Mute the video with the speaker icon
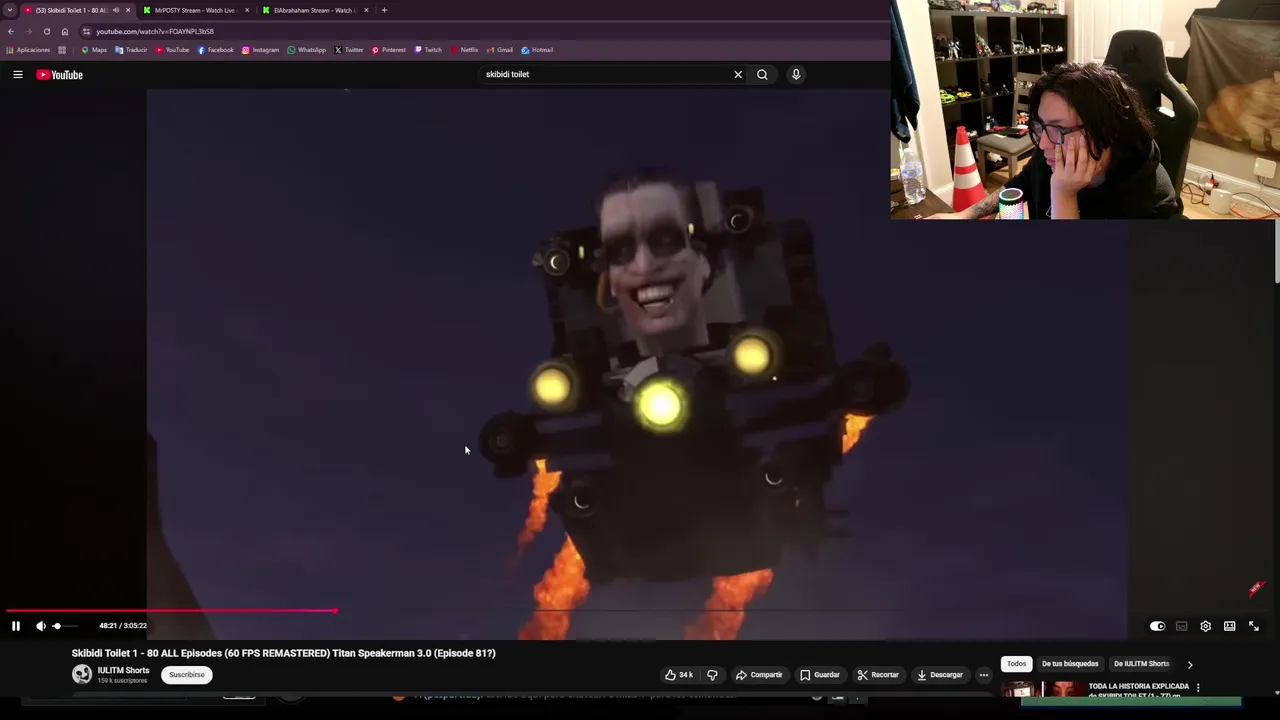 point(41,626)
